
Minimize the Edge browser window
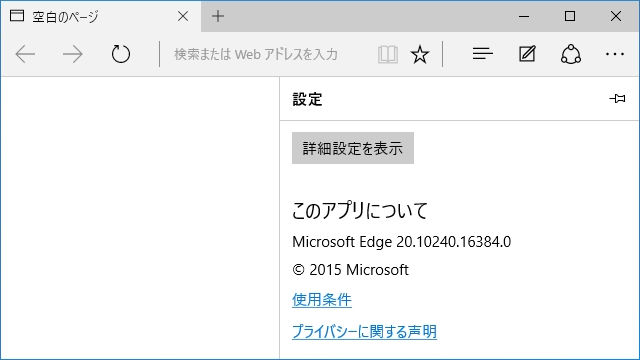(524, 16)
